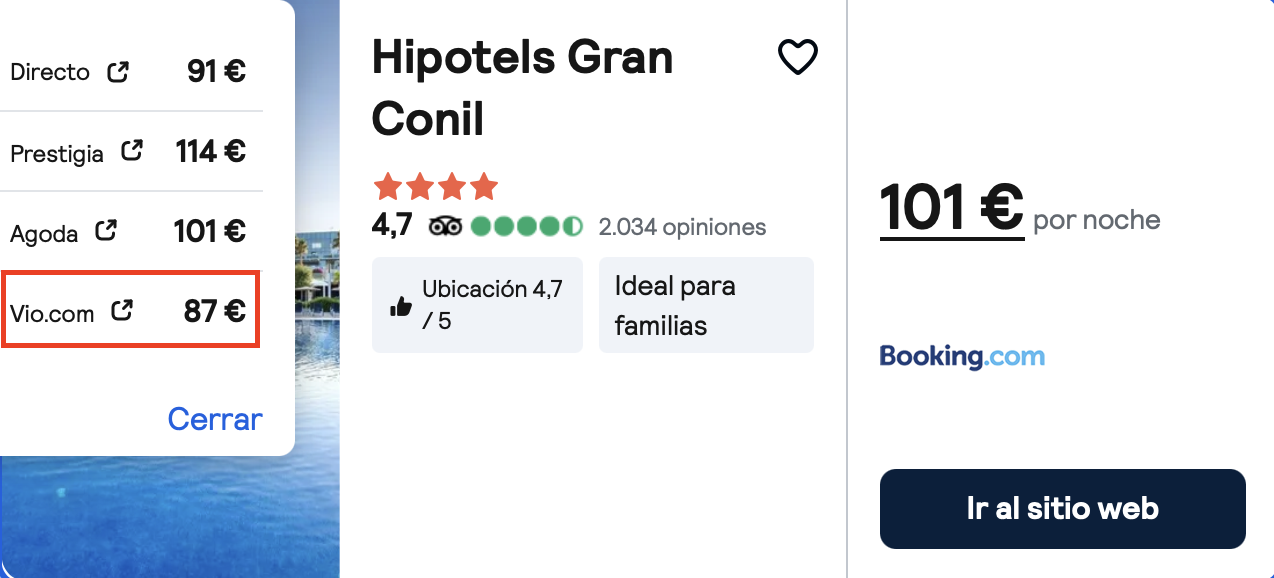Click the heart favorite icon
1274x578 pixels.
pos(798,57)
